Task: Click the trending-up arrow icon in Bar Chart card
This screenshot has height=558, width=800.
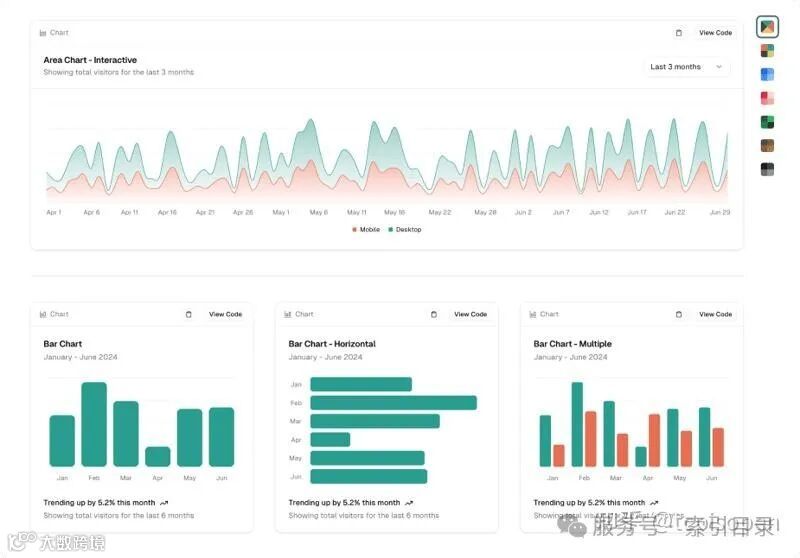Action: pos(164,503)
